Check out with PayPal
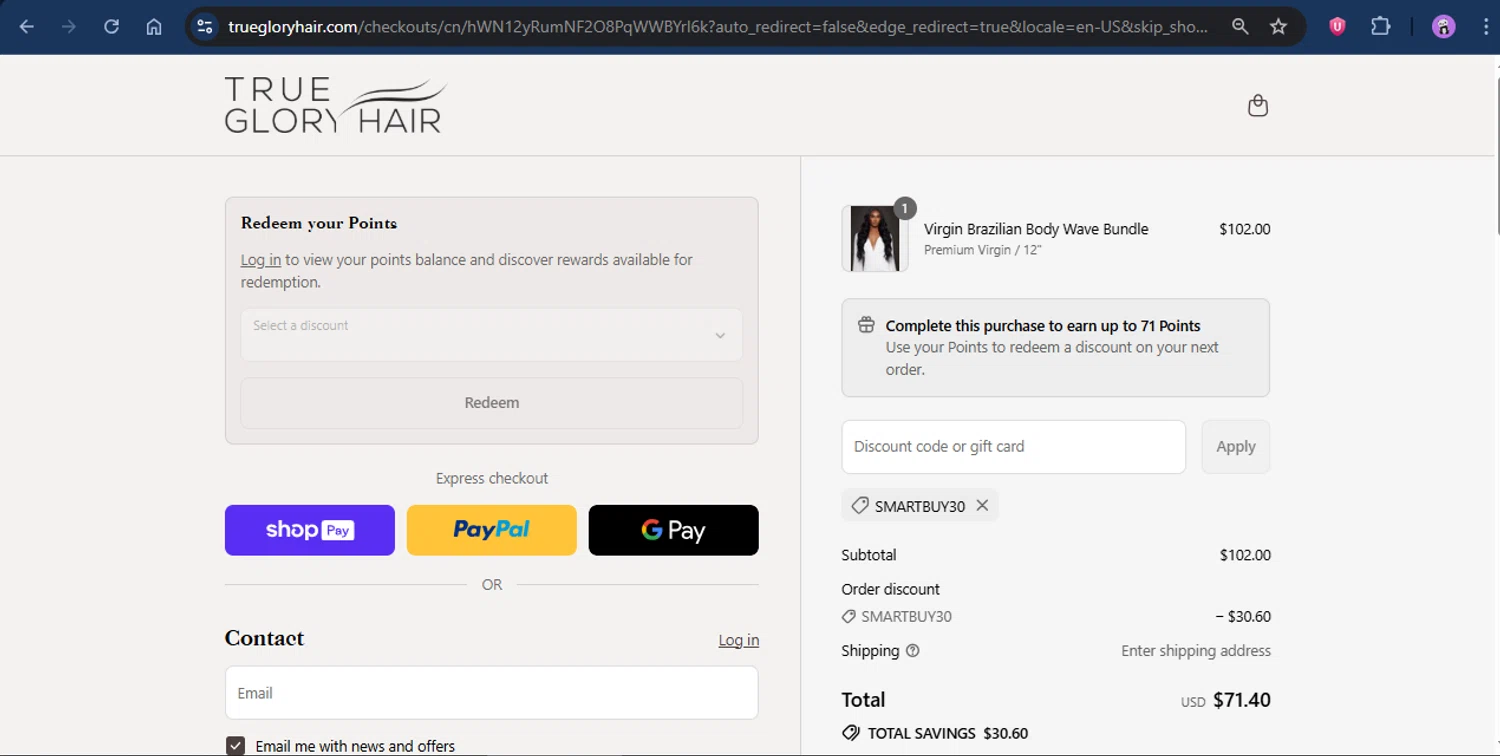 point(491,530)
